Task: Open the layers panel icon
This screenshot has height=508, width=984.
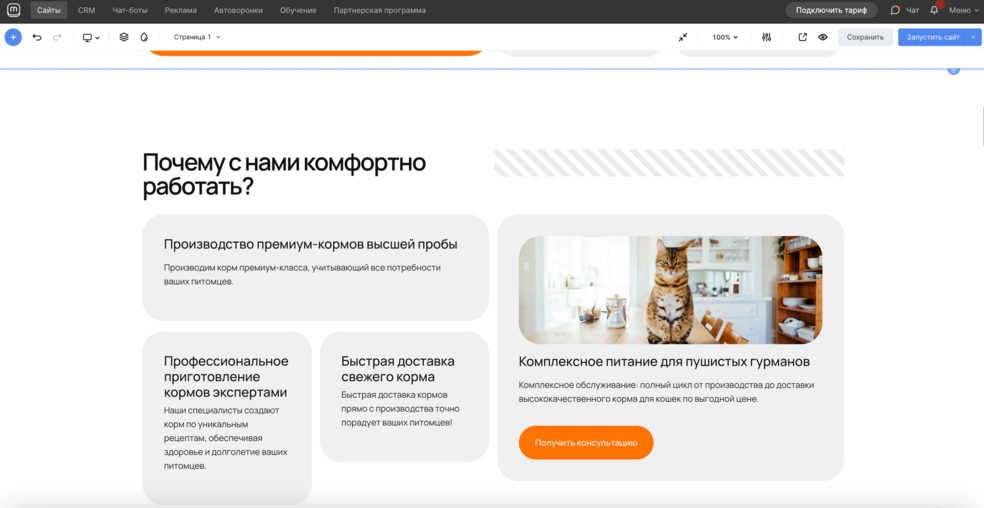Action: pos(124,37)
